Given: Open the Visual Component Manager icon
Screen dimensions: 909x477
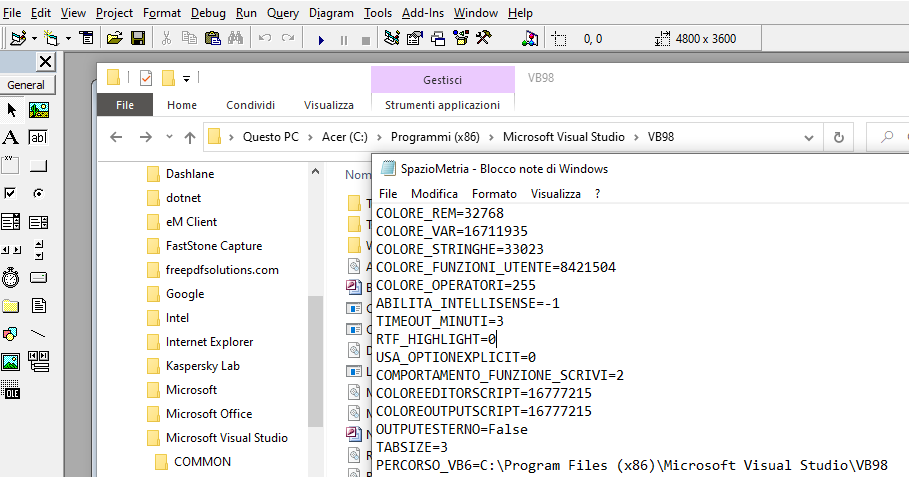Looking at the screenshot, I should pos(530,38).
